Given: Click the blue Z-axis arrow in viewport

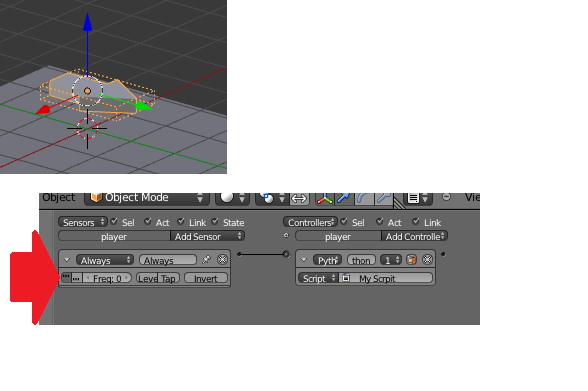Looking at the screenshot, I should pyautogui.click(x=87, y=22).
